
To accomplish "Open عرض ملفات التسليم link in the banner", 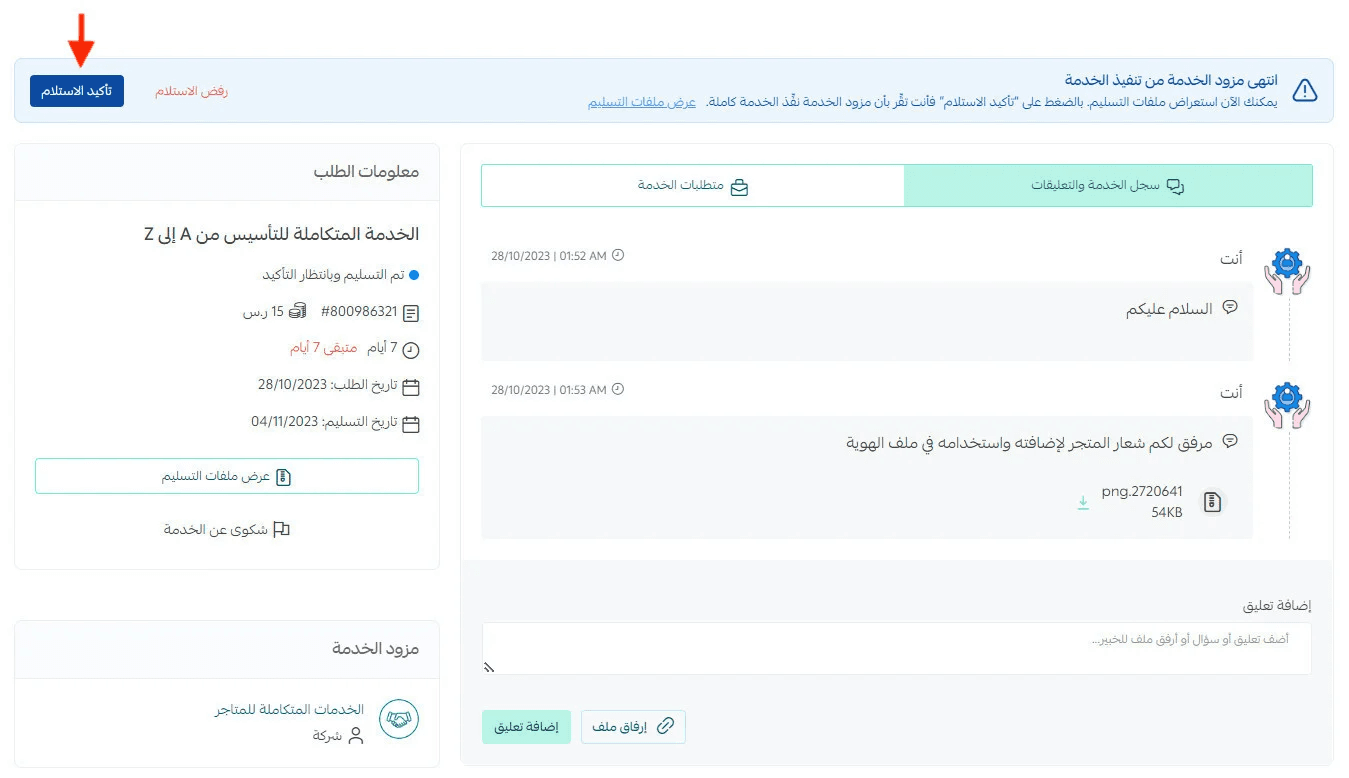I will (641, 103).
